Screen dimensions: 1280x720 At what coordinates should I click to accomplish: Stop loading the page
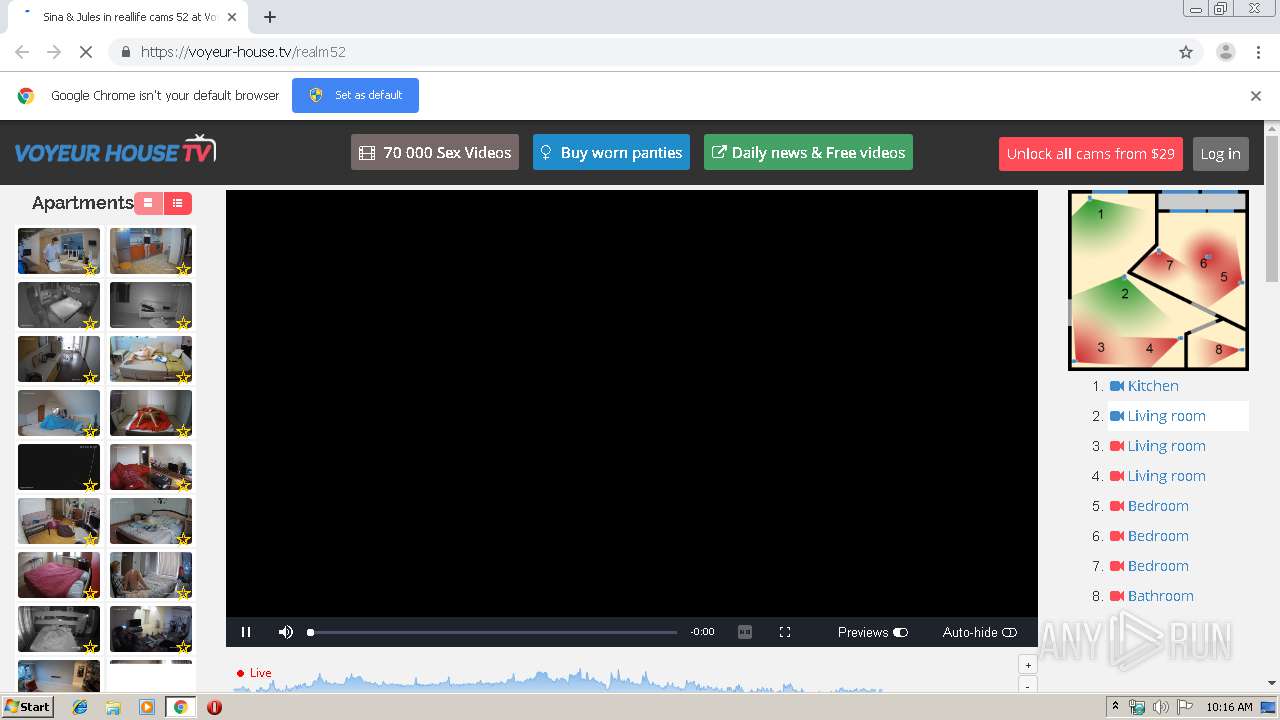[86, 52]
